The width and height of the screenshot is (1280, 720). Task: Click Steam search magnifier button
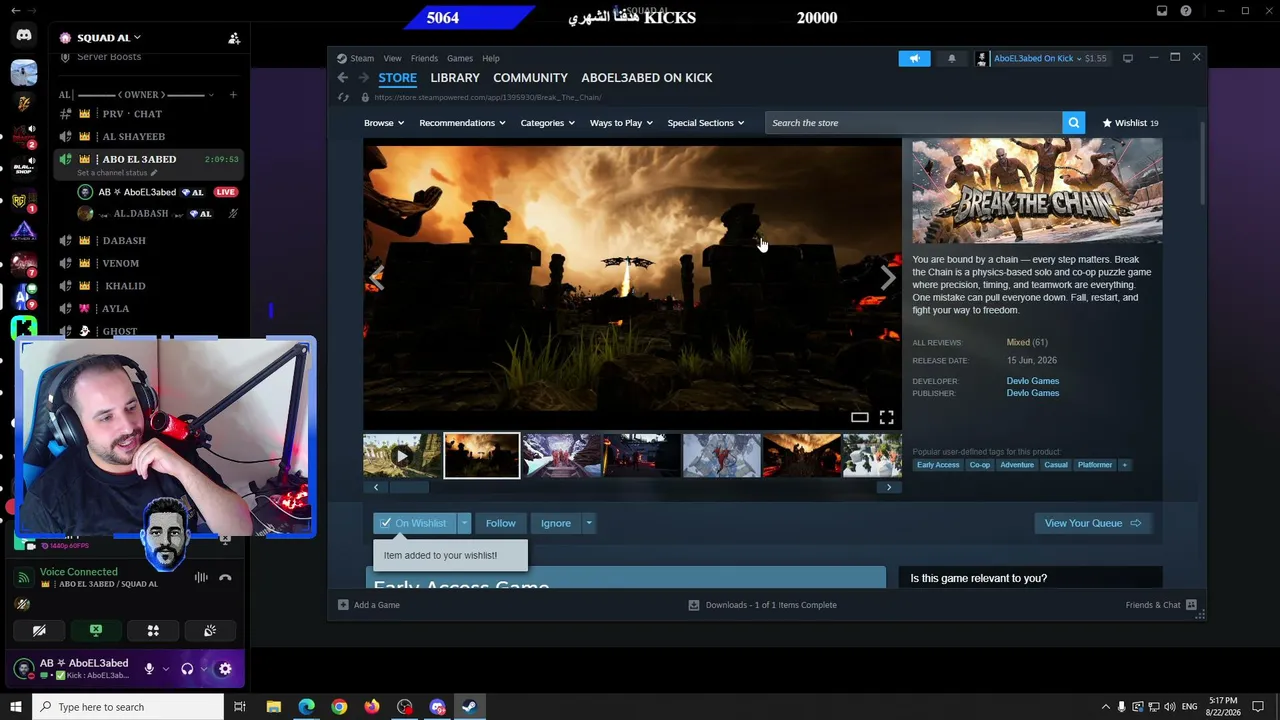(x=1074, y=123)
